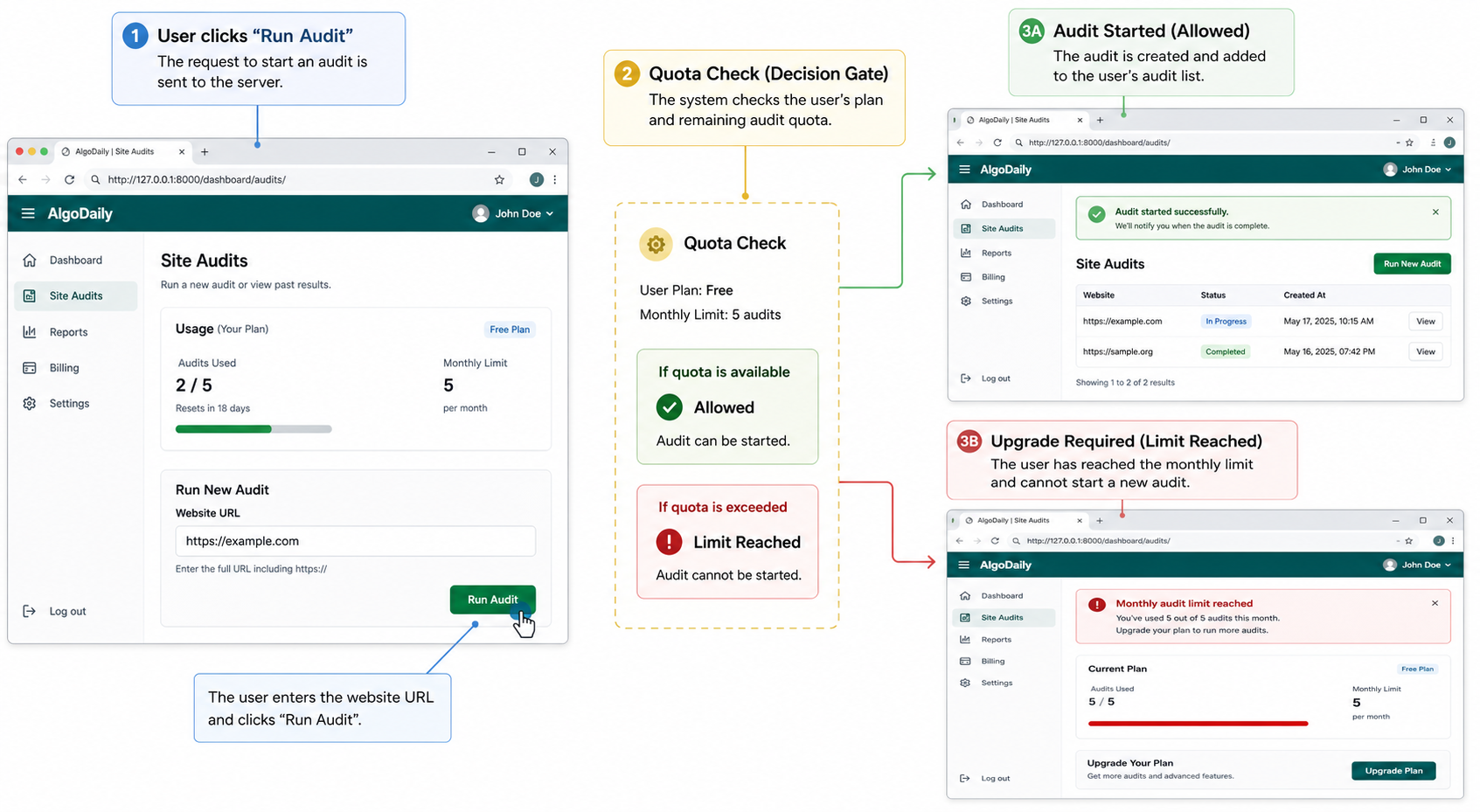Focus the Website URL input field
Image resolution: width=1480 pixels, height=812 pixels.
coord(355,541)
